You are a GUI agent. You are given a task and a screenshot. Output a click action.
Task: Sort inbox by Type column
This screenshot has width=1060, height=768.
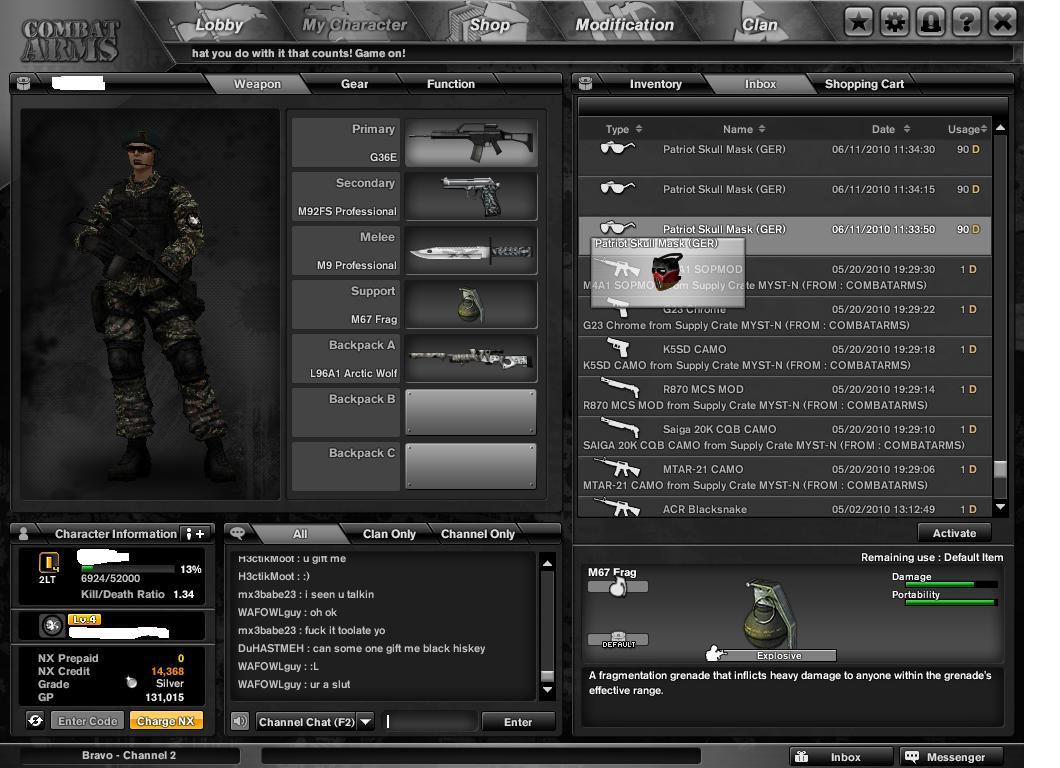(623, 129)
